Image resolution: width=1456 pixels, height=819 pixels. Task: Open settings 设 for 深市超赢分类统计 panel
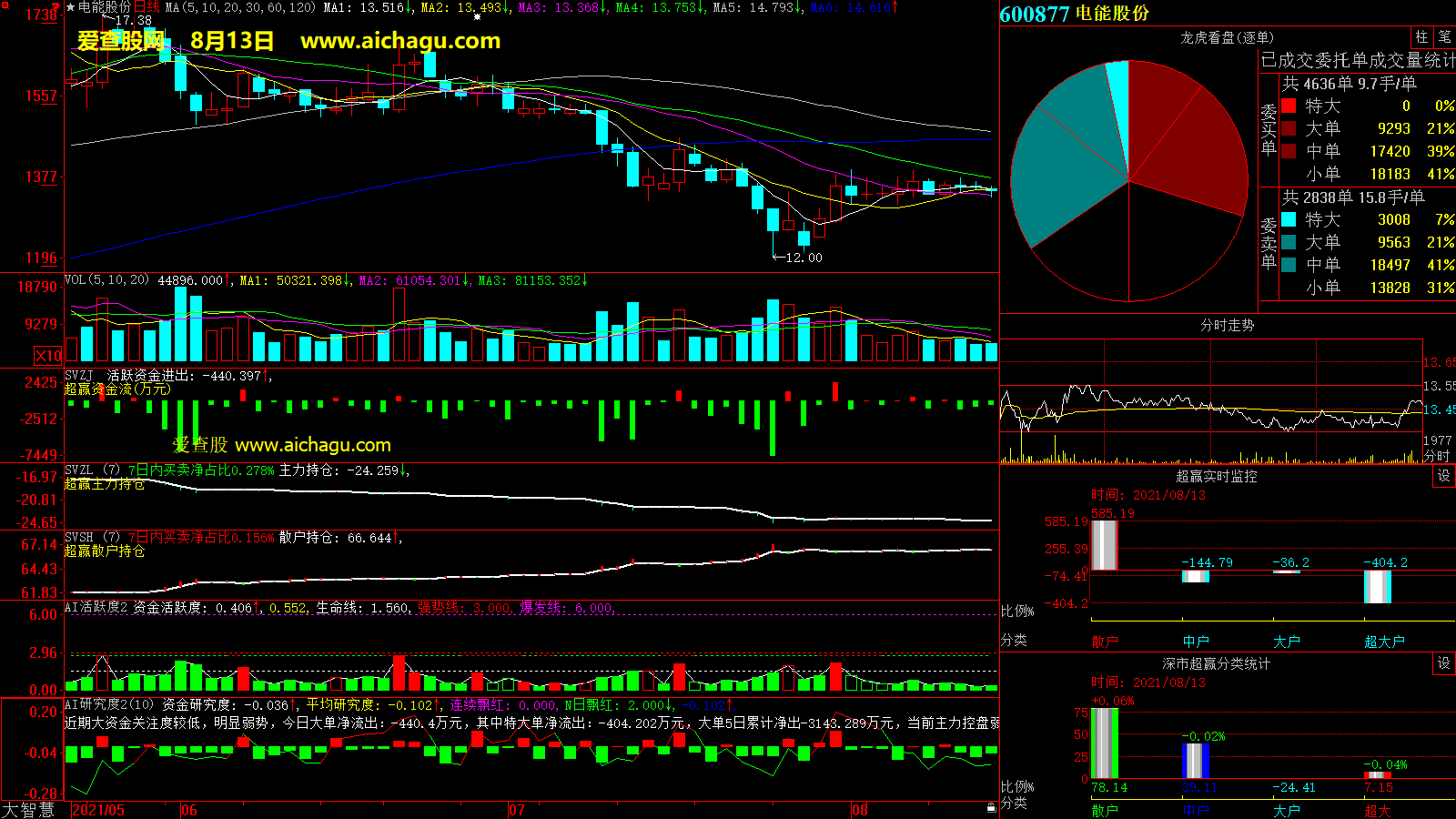pyautogui.click(x=1444, y=663)
